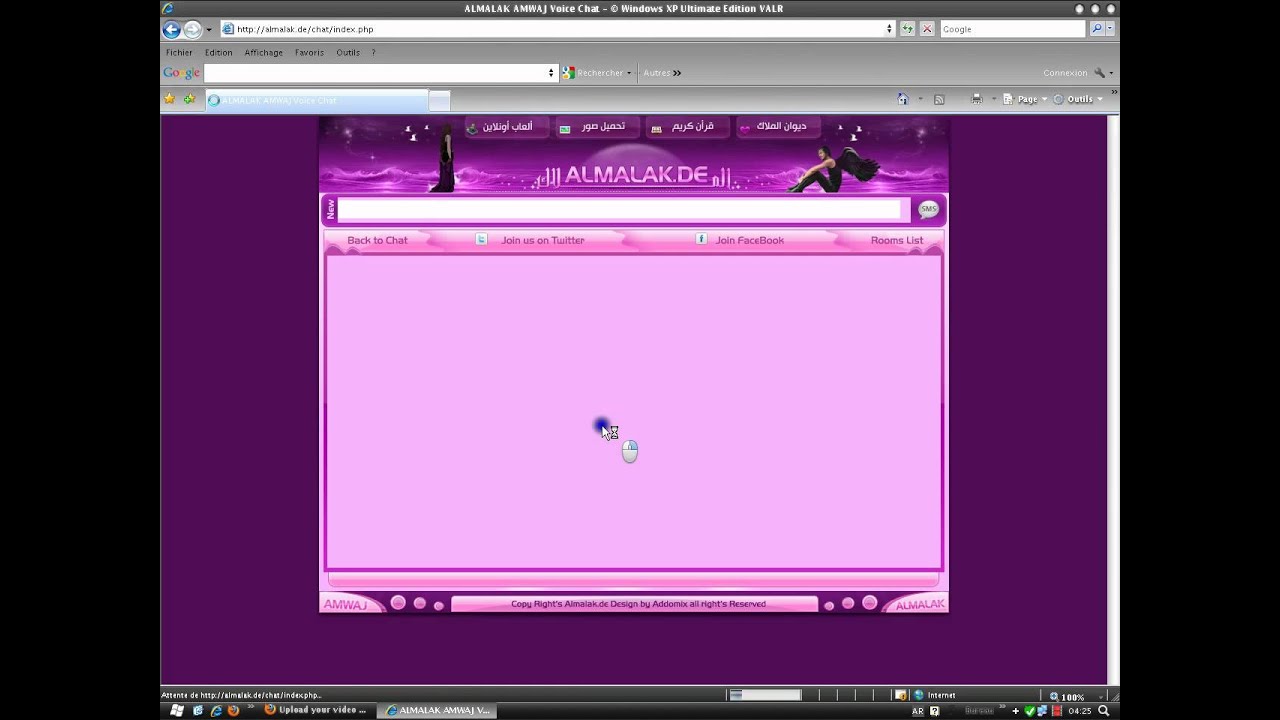
Task: Click the AR language indicator
Action: tap(917, 711)
